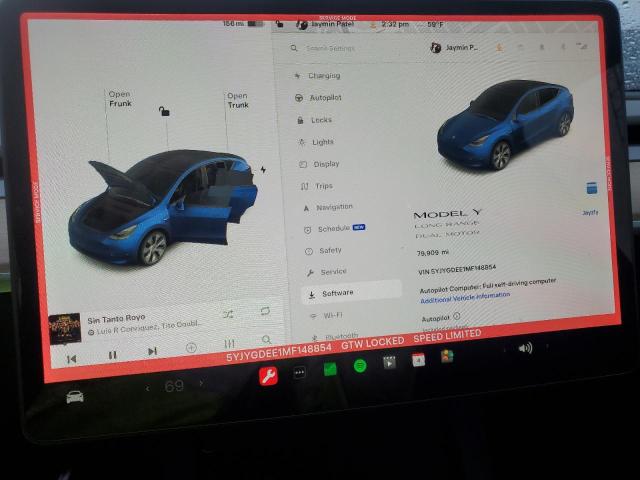The width and height of the screenshot is (640, 480).
Task: Tap the battery range indicator at top
Action: point(243,24)
